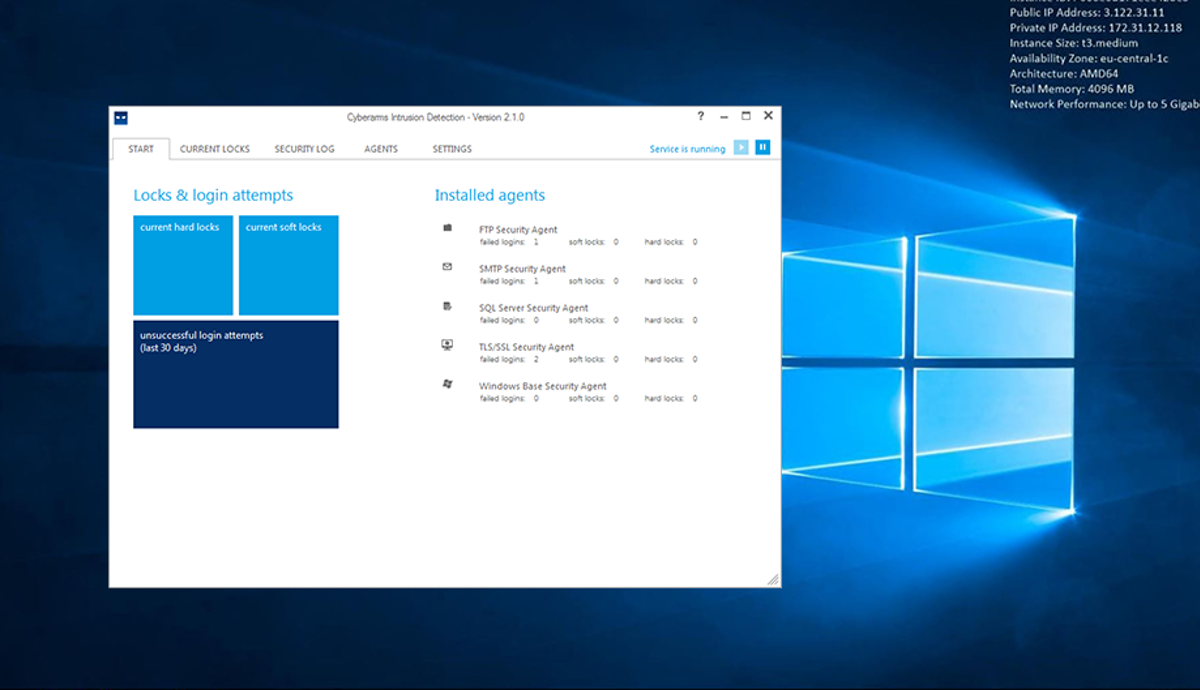Screen dimensions: 1200x690
Task: Maximize the Cyberarms Intrusion Detection window
Action: pos(746,117)
